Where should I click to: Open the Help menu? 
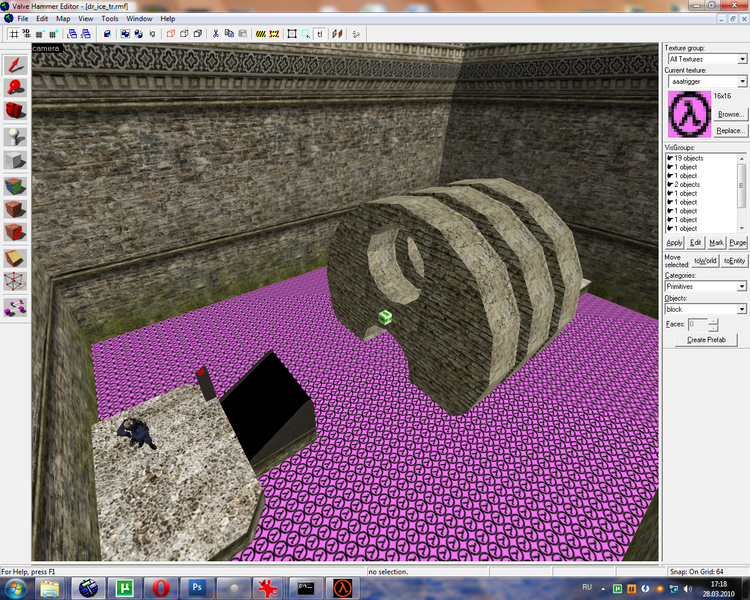pyautogui.click(x=167, y=19)
